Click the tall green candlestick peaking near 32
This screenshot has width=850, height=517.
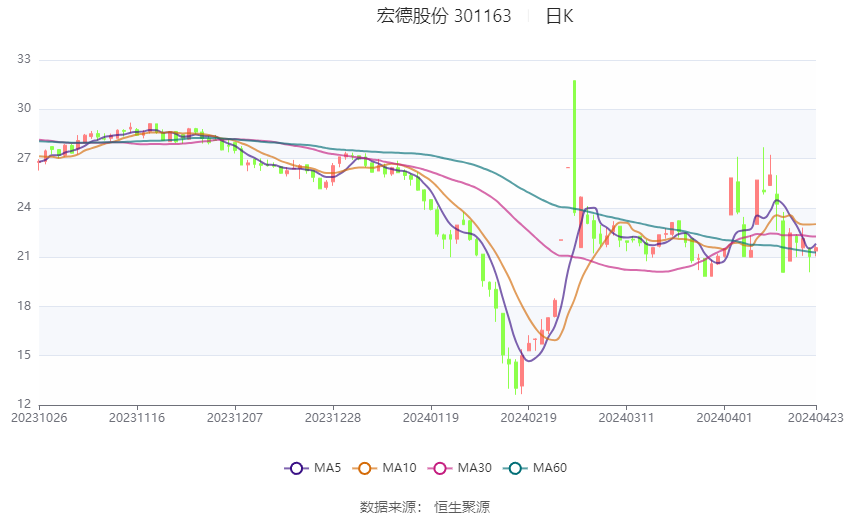click(x=575, y=146)
